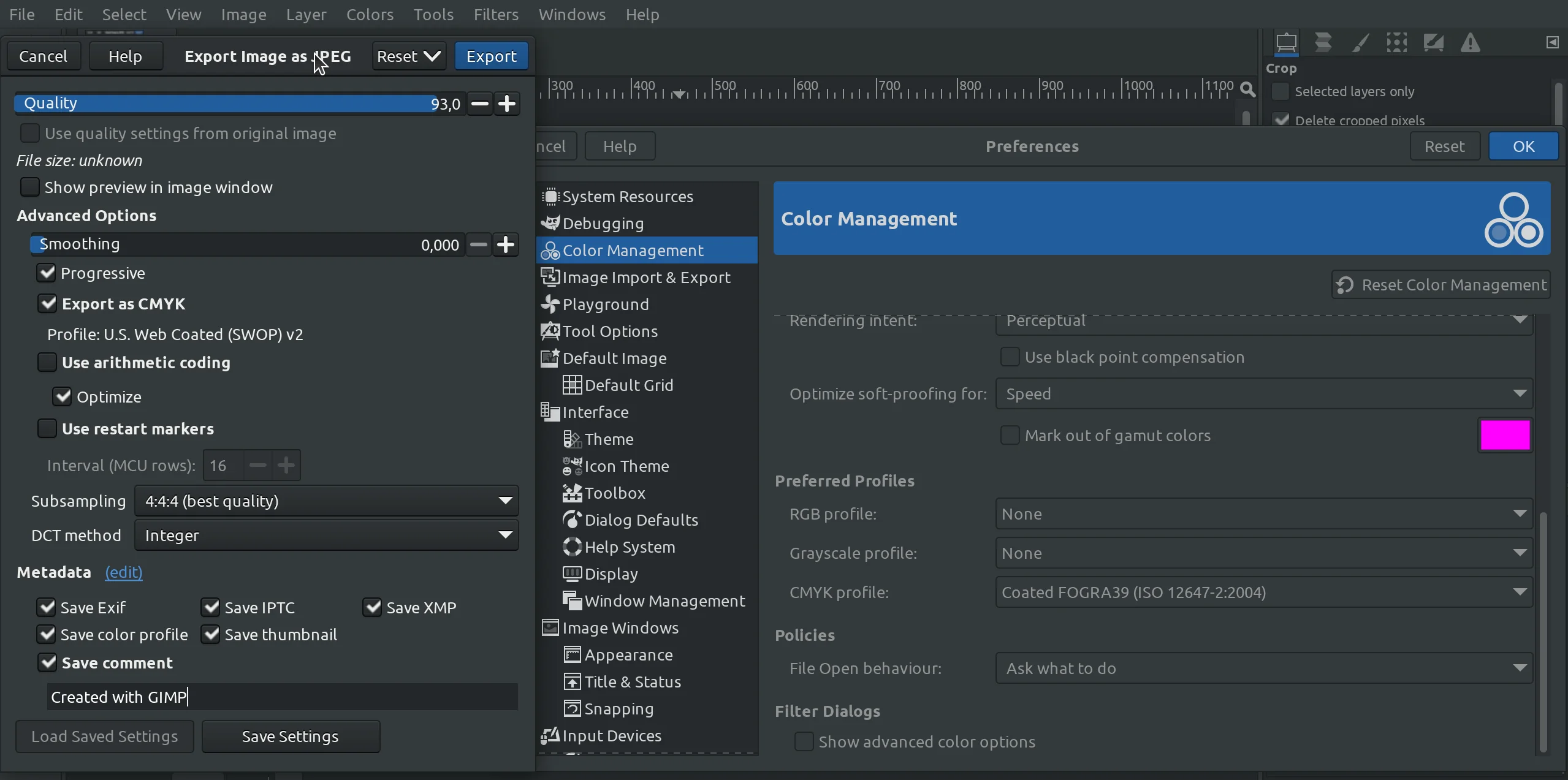
Task: Select Display preferences page
Action: pos(647,574)
